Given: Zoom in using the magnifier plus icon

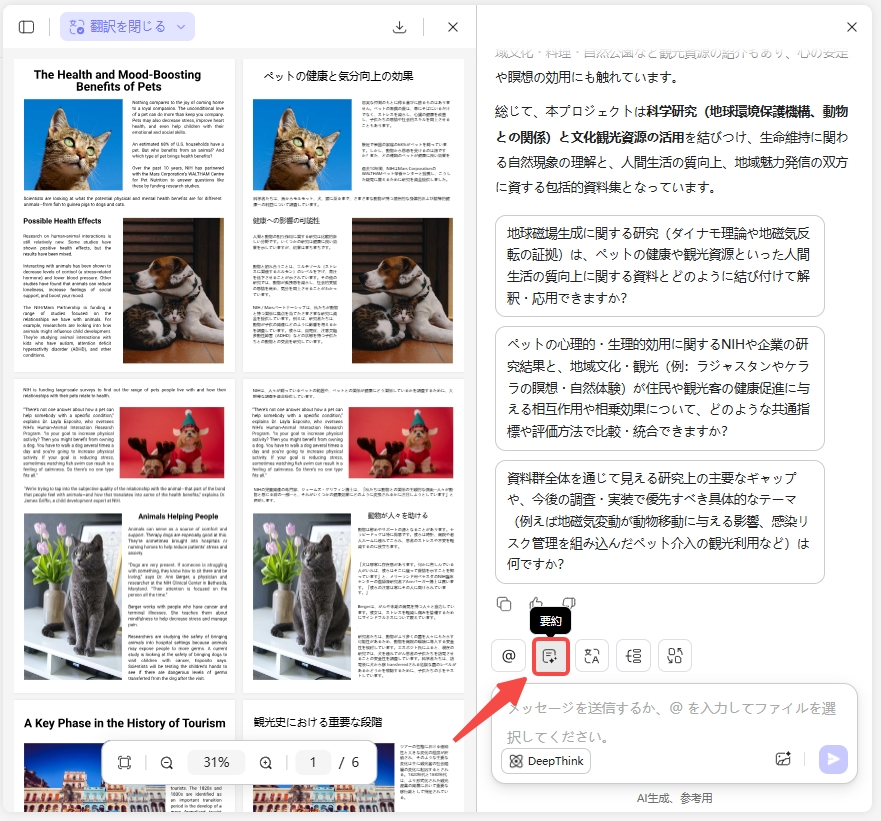Looking at the screenshot, I should 266,762.
